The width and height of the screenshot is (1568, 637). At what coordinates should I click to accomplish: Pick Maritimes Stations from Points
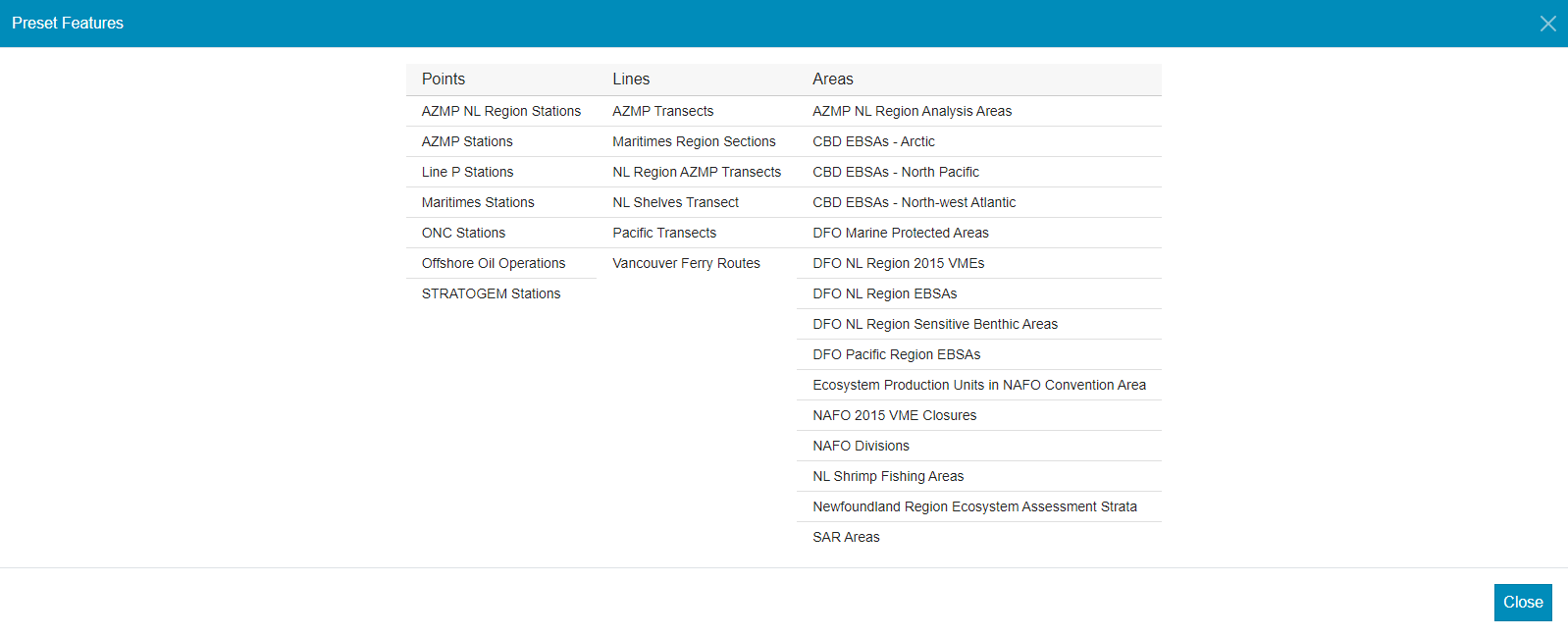(x=501, y=202)
